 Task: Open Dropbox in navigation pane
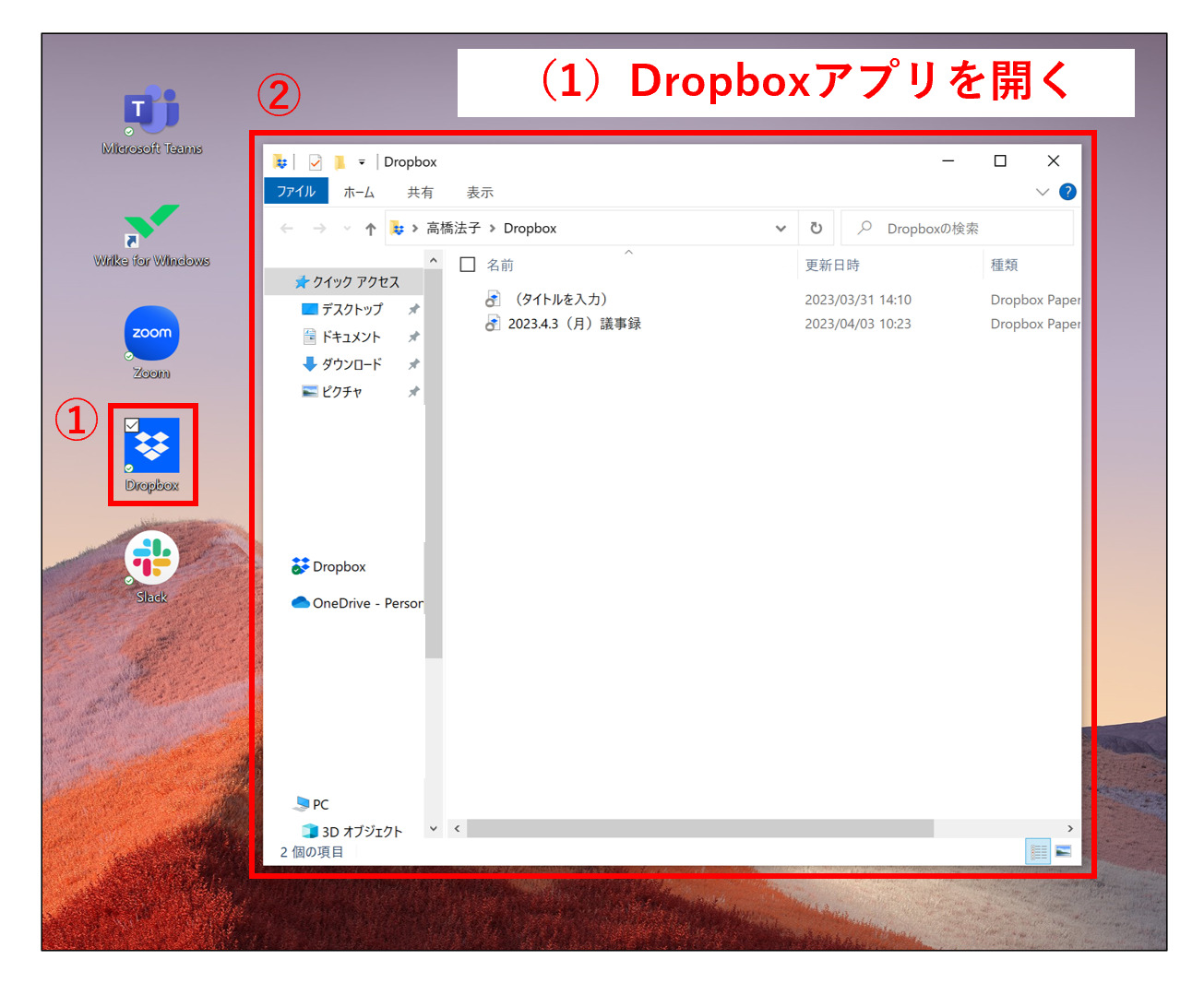coord(329,566)
